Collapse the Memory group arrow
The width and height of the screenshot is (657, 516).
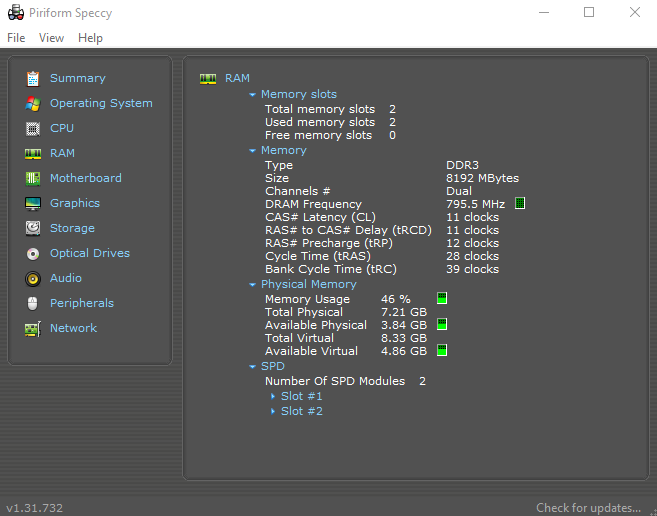pos(252,150)
